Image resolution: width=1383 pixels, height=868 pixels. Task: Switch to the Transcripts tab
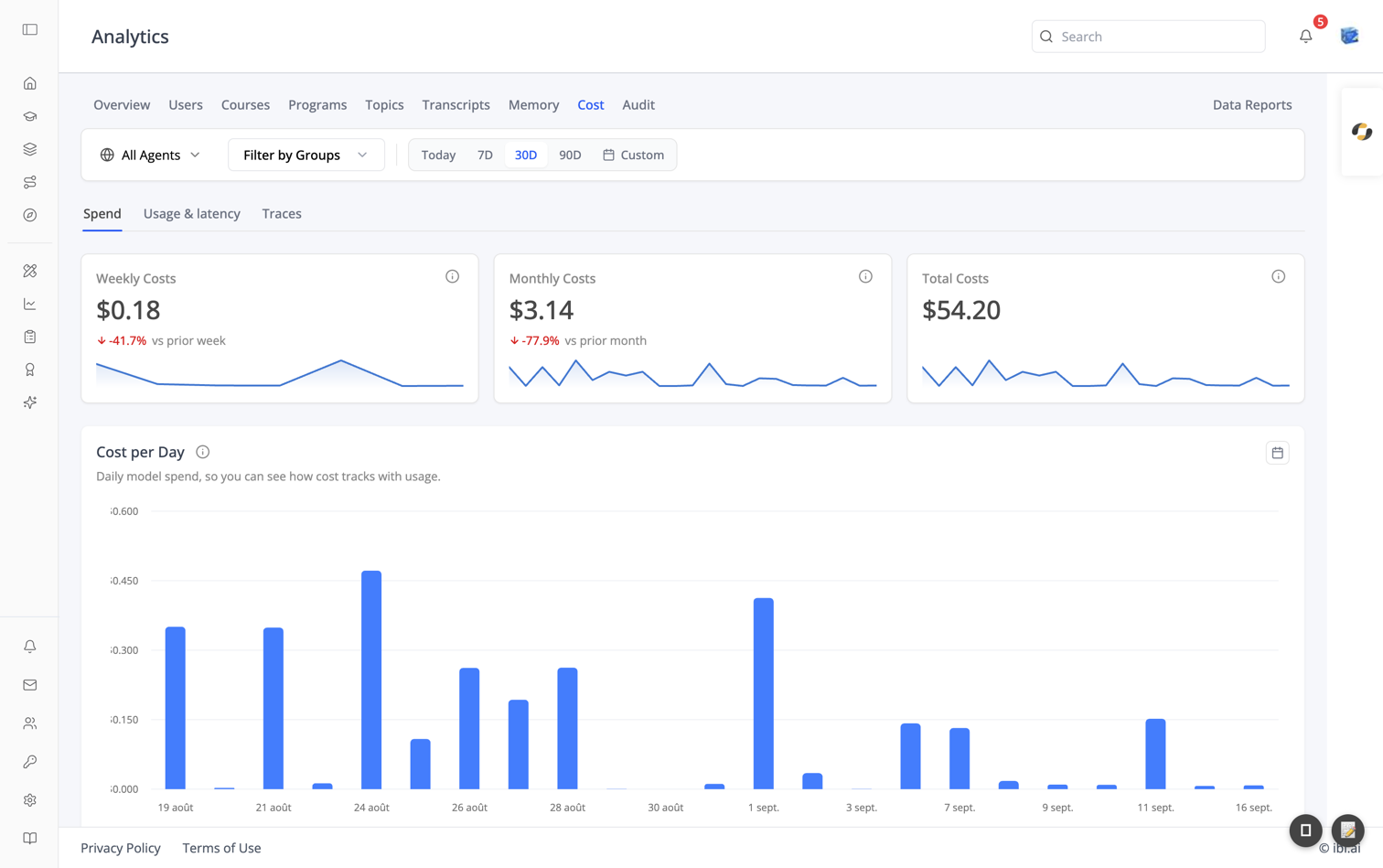click(x=456, y=105)
